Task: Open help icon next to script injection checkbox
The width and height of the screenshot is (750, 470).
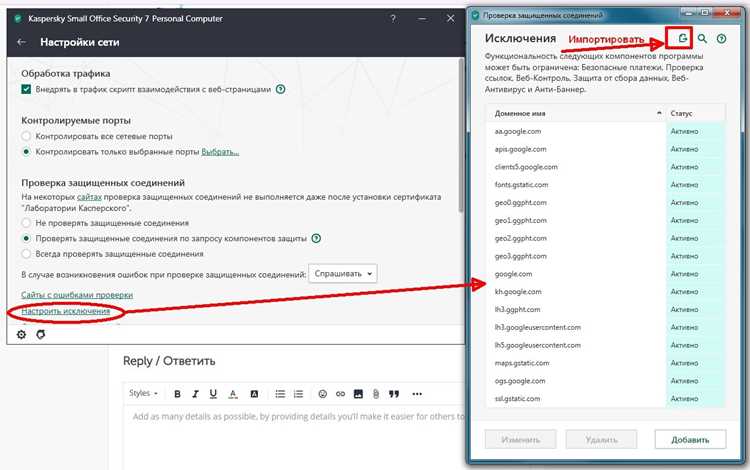Action: (281, 89)
